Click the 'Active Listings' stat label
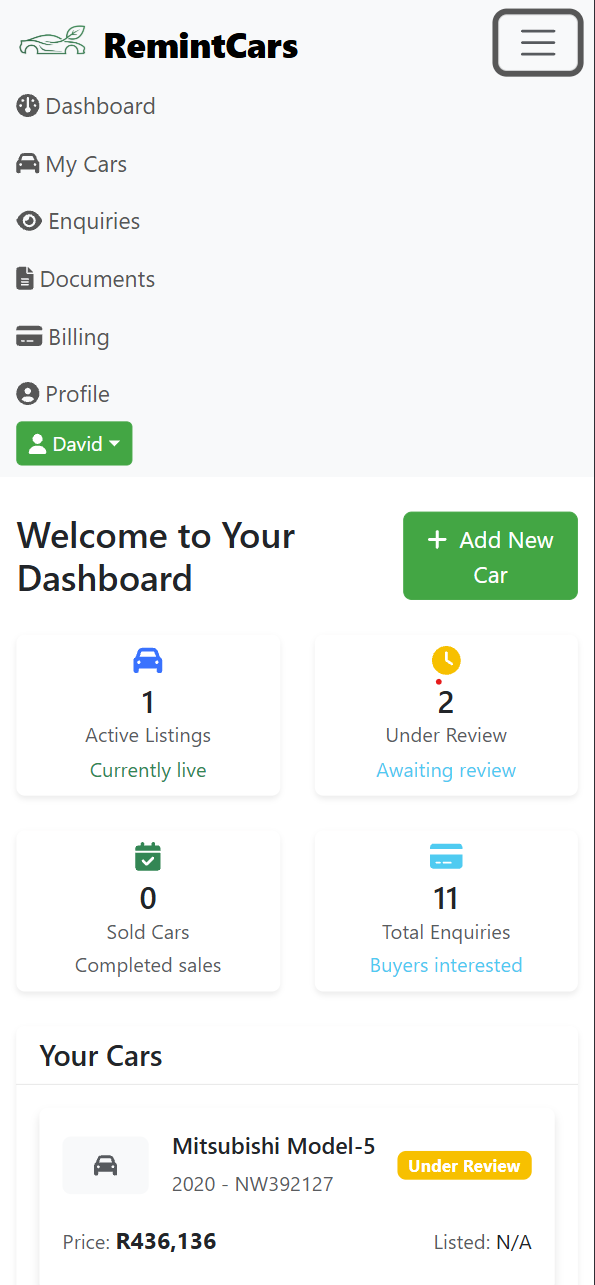The image size is (595, 1285). [148, 735]
